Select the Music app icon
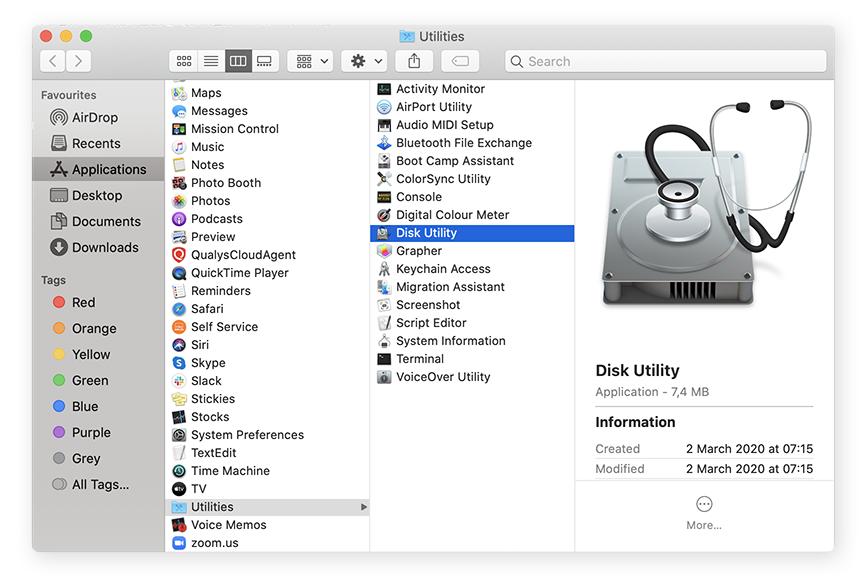 179,147
